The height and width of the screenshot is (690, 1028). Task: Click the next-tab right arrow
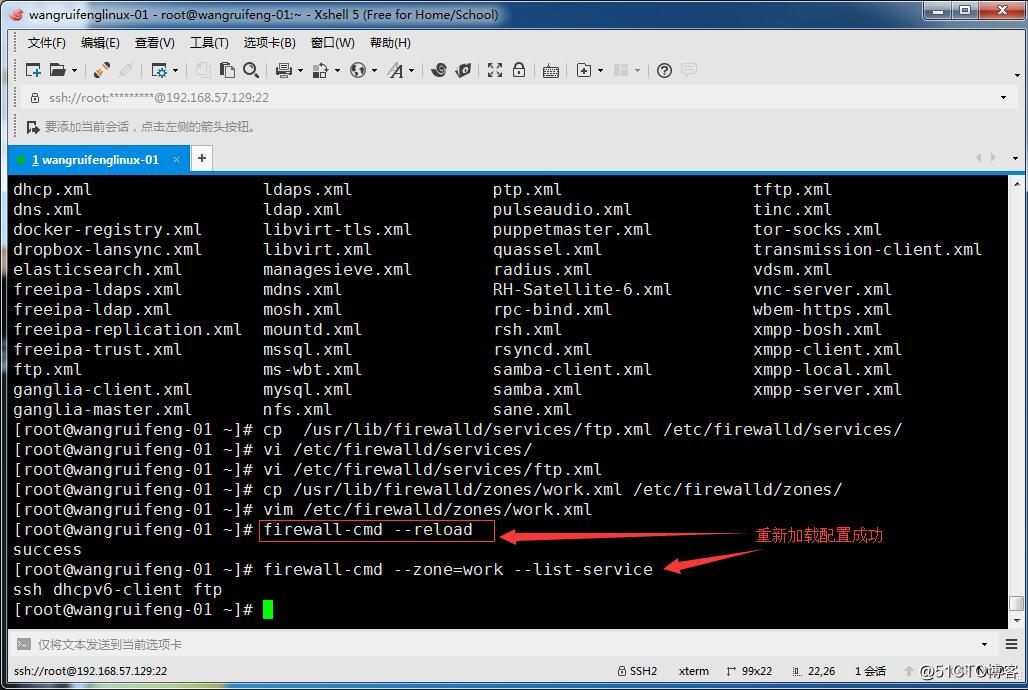993,157
